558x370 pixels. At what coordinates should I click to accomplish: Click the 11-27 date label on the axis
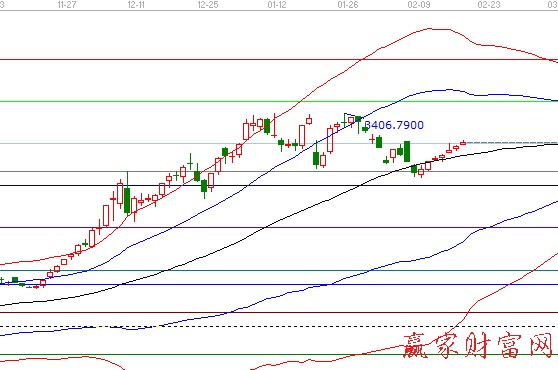pyautogui.click(x=67, y=5)
